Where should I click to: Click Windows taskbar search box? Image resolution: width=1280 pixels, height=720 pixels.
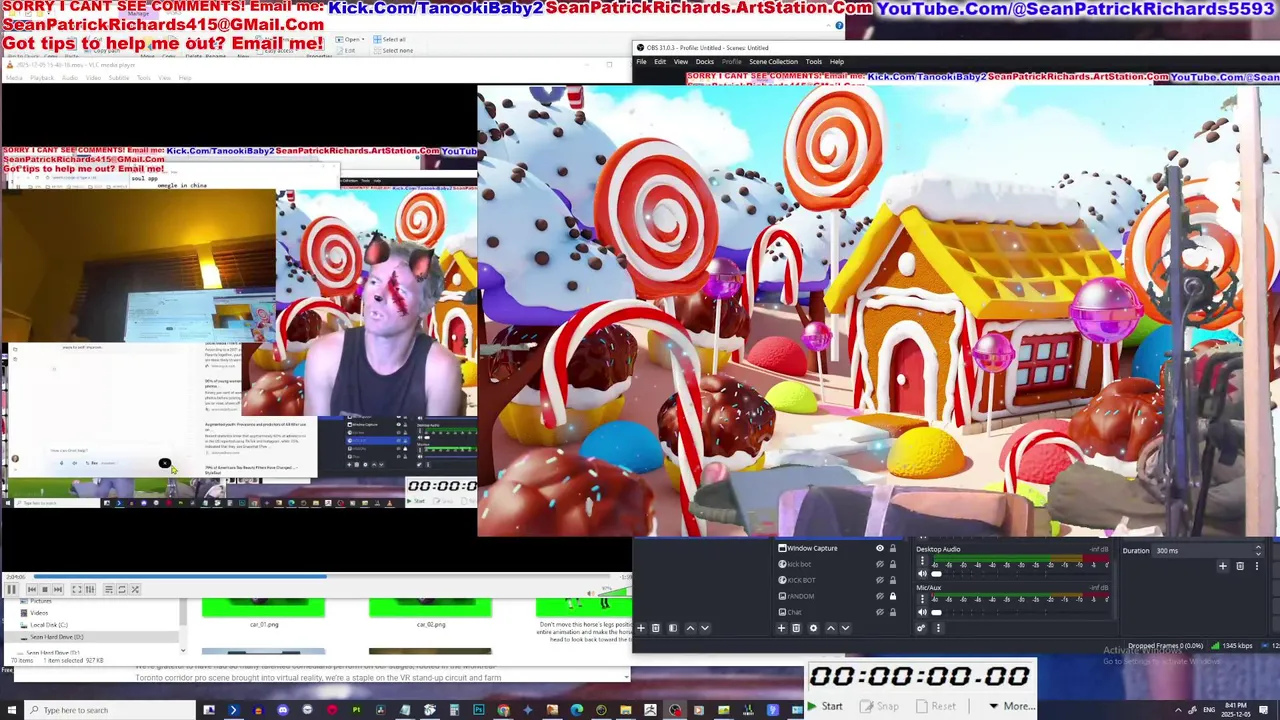(x=110, y=710)
